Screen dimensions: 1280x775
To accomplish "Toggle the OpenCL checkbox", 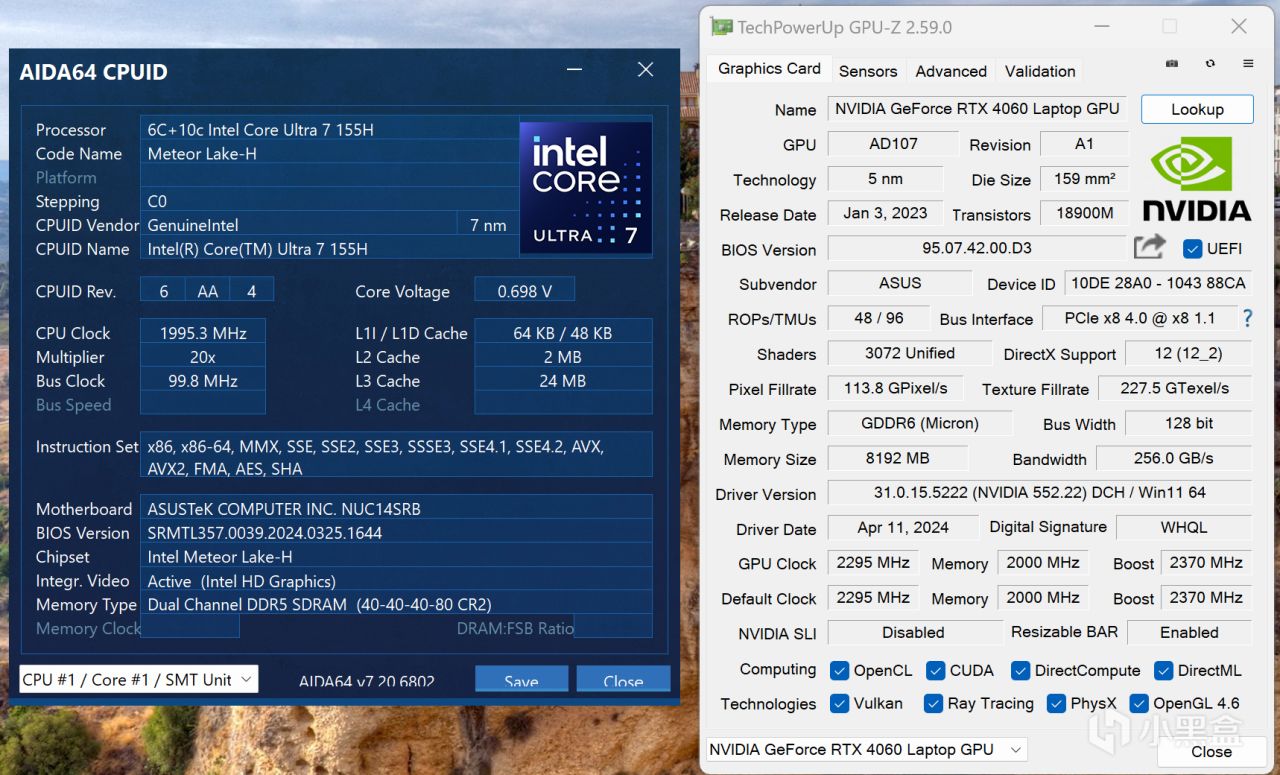I will 839,670.
